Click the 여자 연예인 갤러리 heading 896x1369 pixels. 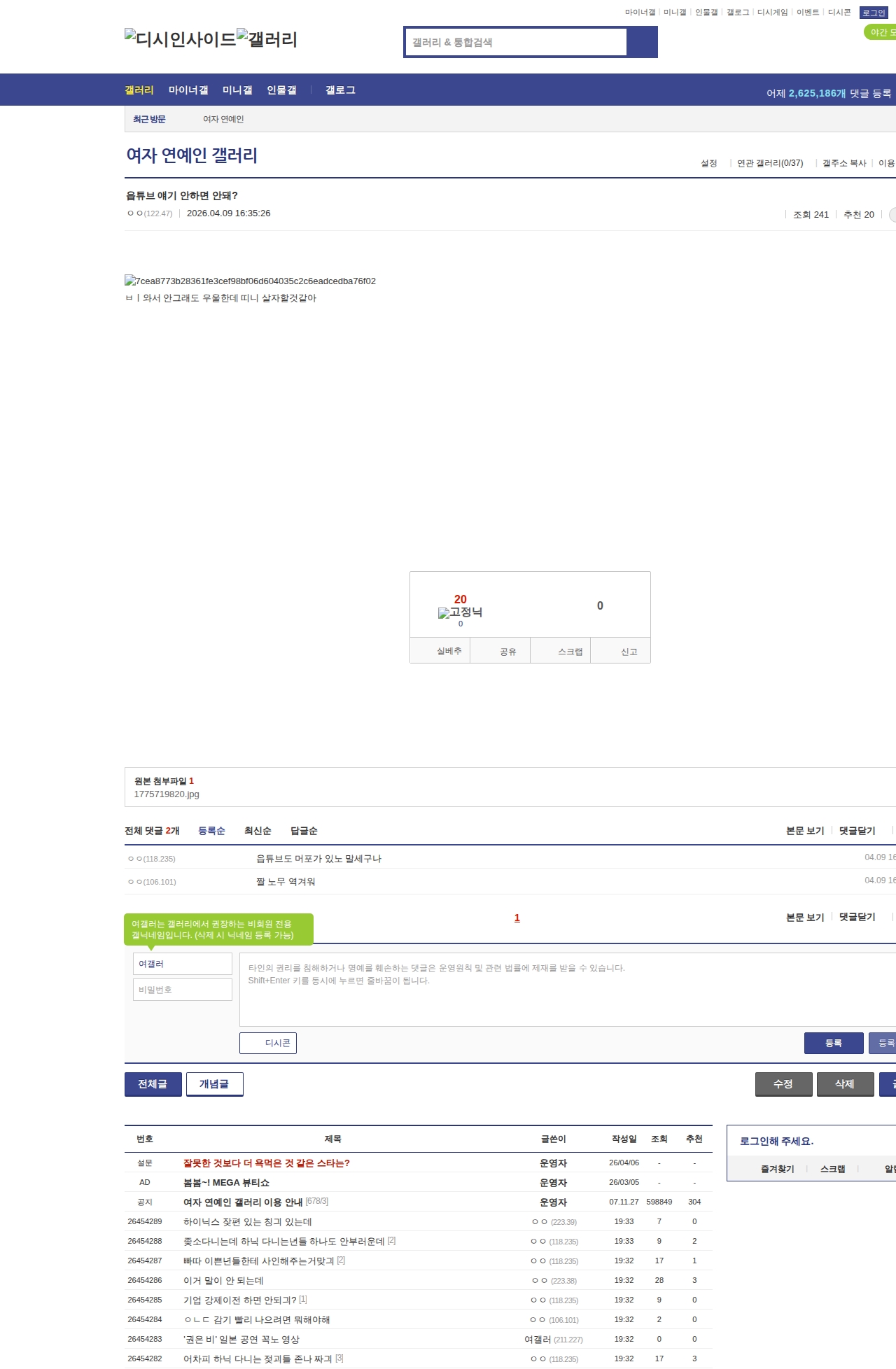tap(192, 155)
